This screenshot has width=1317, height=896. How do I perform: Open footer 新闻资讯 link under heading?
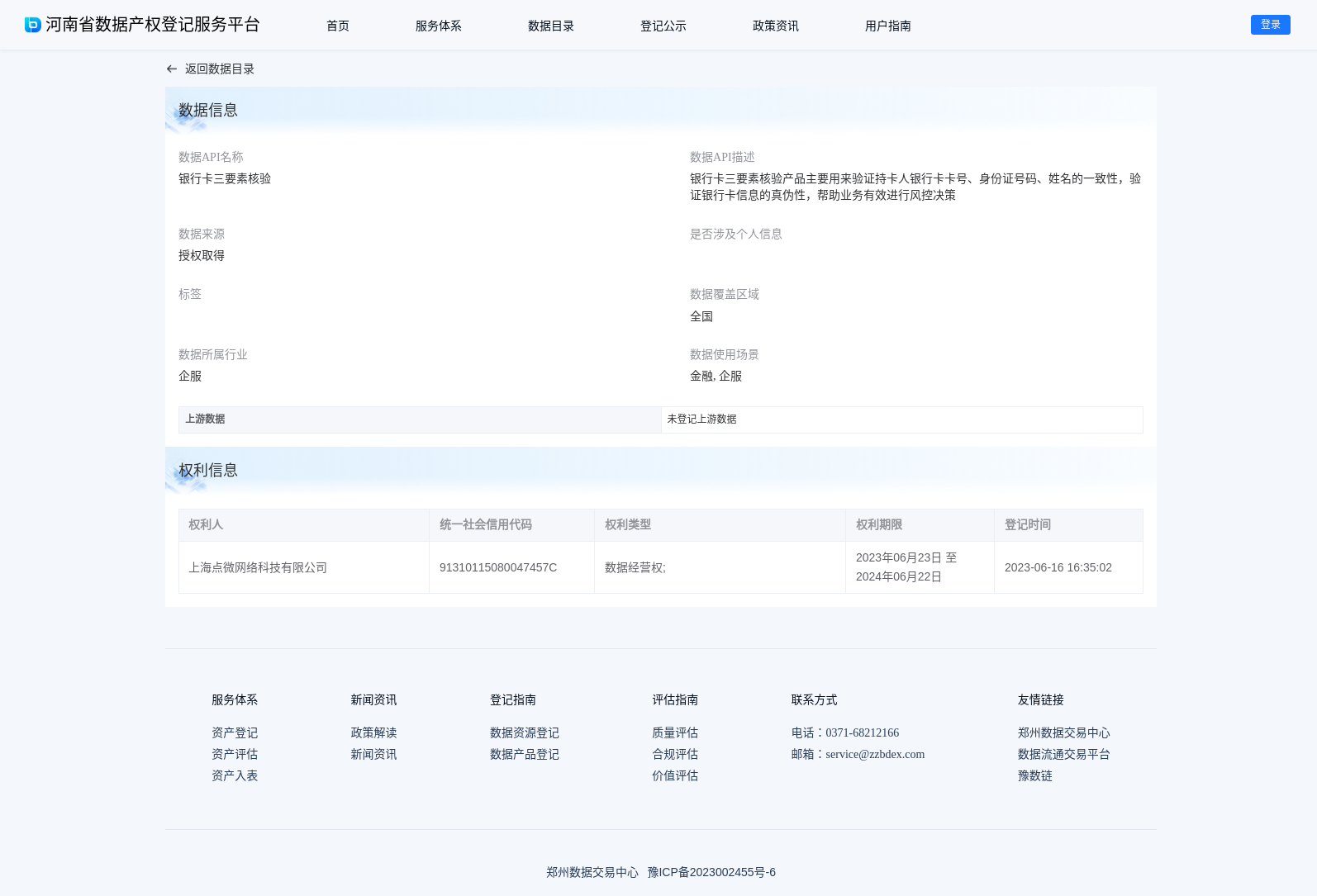click(373, 754)
